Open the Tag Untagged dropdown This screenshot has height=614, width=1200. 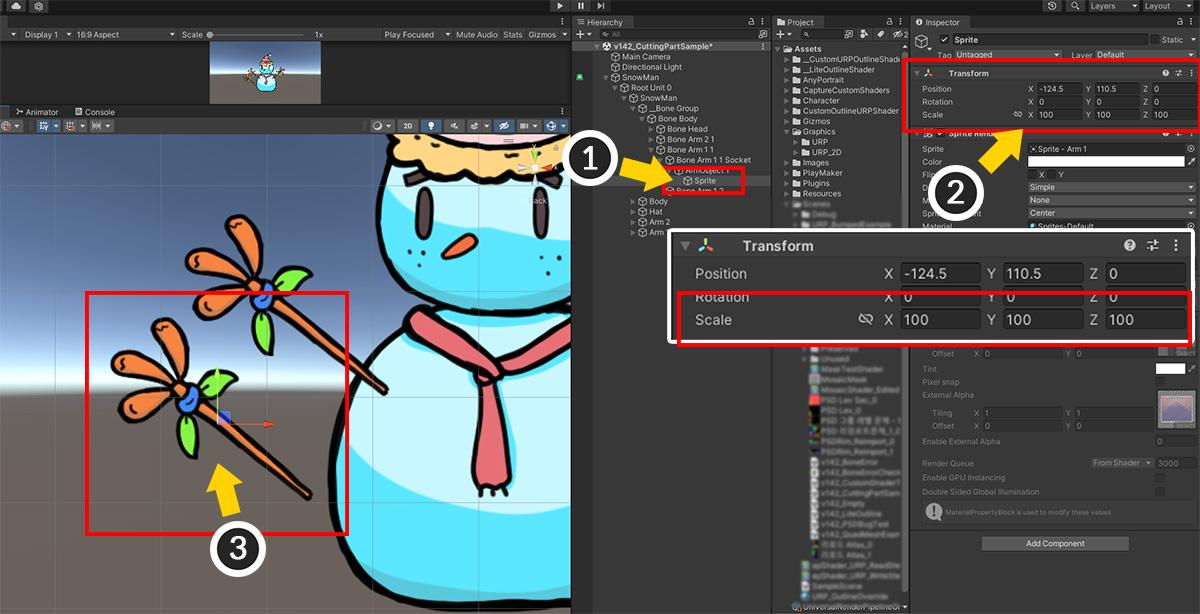click(1008, 55)
